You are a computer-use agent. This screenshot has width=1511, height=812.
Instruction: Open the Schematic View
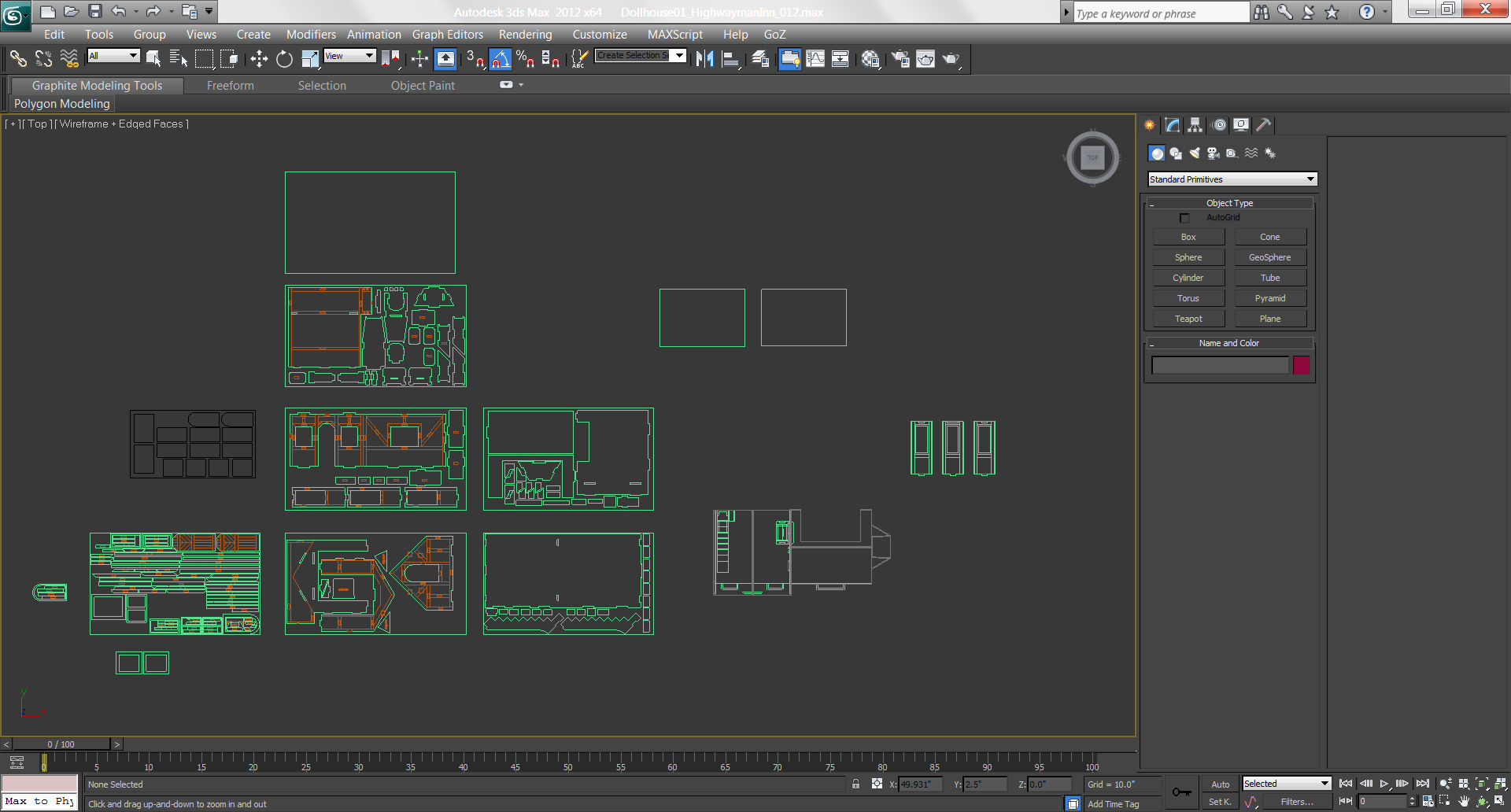[x=840, y=59]
